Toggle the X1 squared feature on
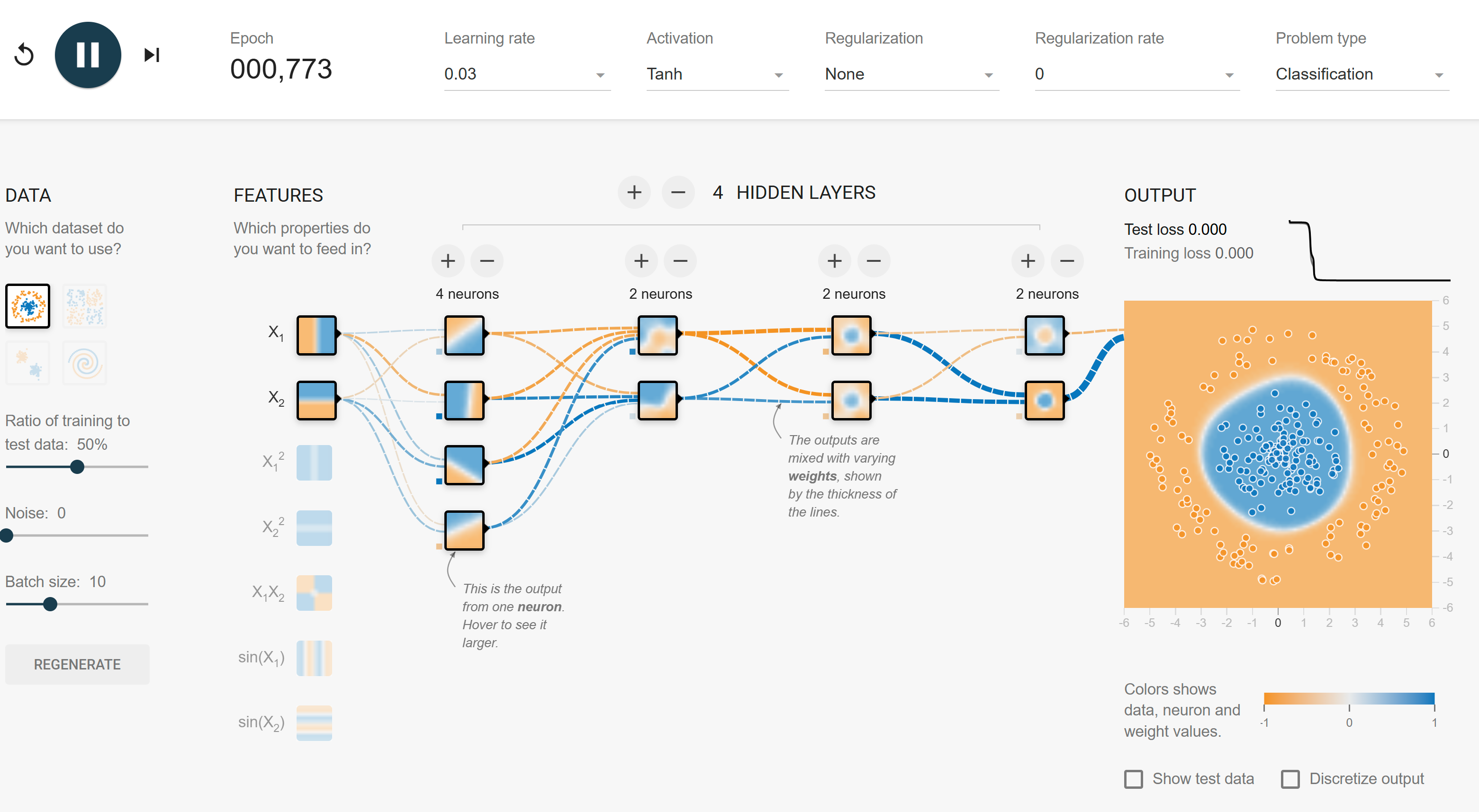The image size is (1479, 812). click(314, 463)
